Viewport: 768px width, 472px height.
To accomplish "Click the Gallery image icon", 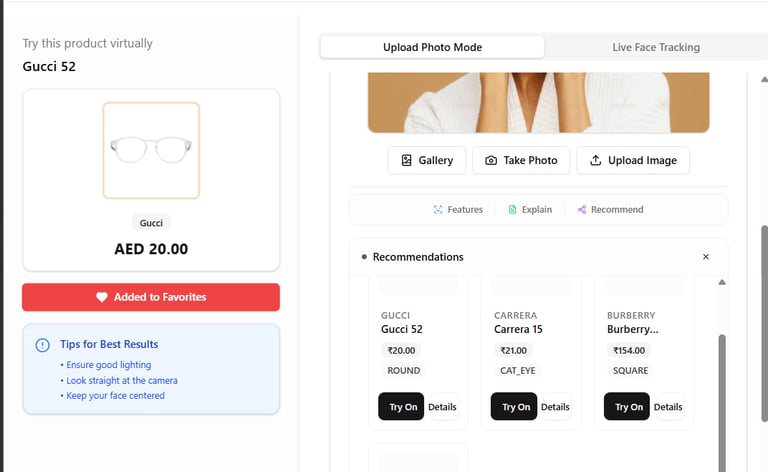I will pyautogui.click(x=406, y=160).
